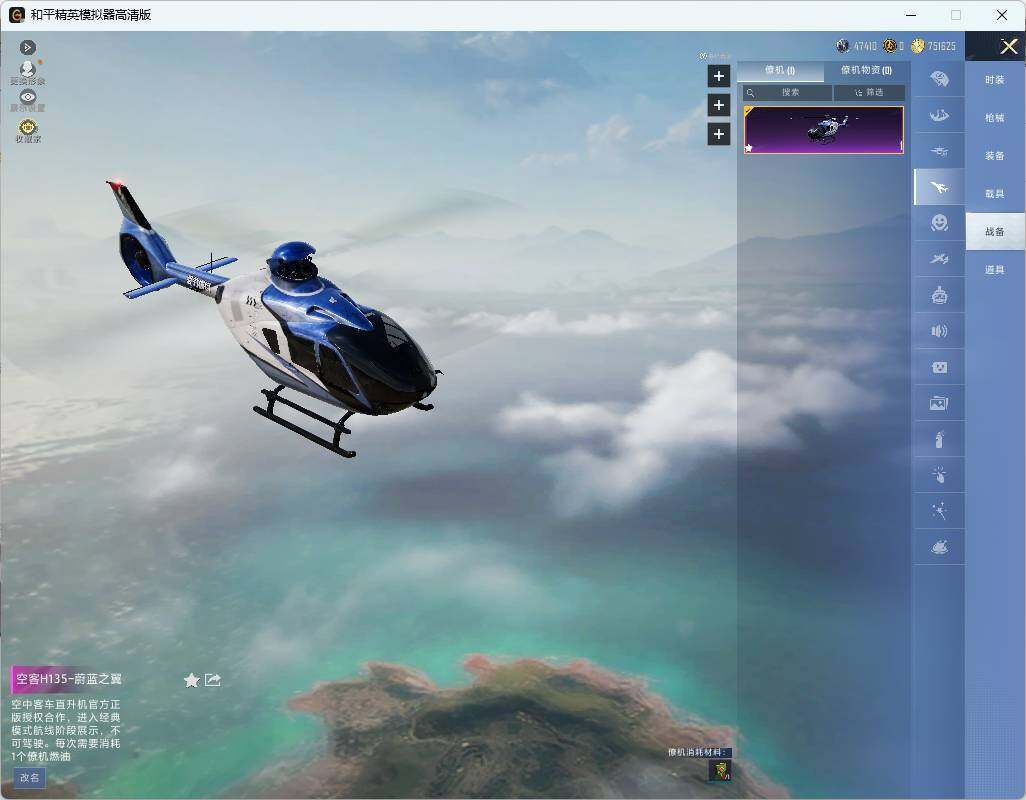This screenshot has width=1026, height=800.
Task: Select the robot category icon
Action: (x=939, y=296)
